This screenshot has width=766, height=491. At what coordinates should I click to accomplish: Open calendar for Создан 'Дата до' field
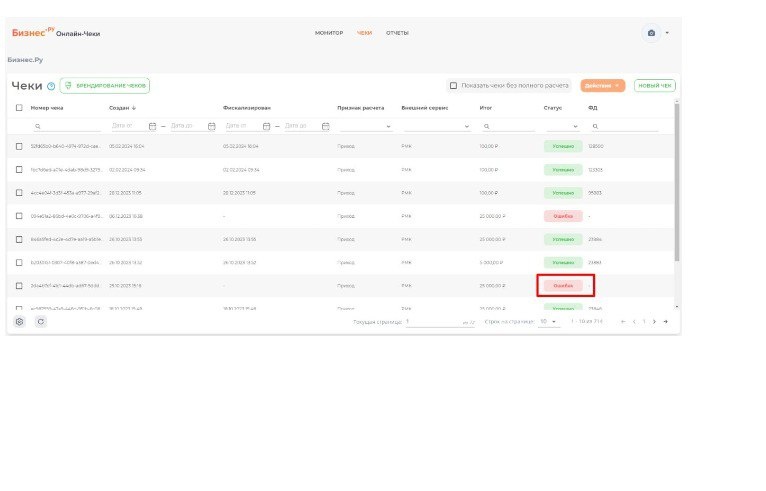pos(212,127)
